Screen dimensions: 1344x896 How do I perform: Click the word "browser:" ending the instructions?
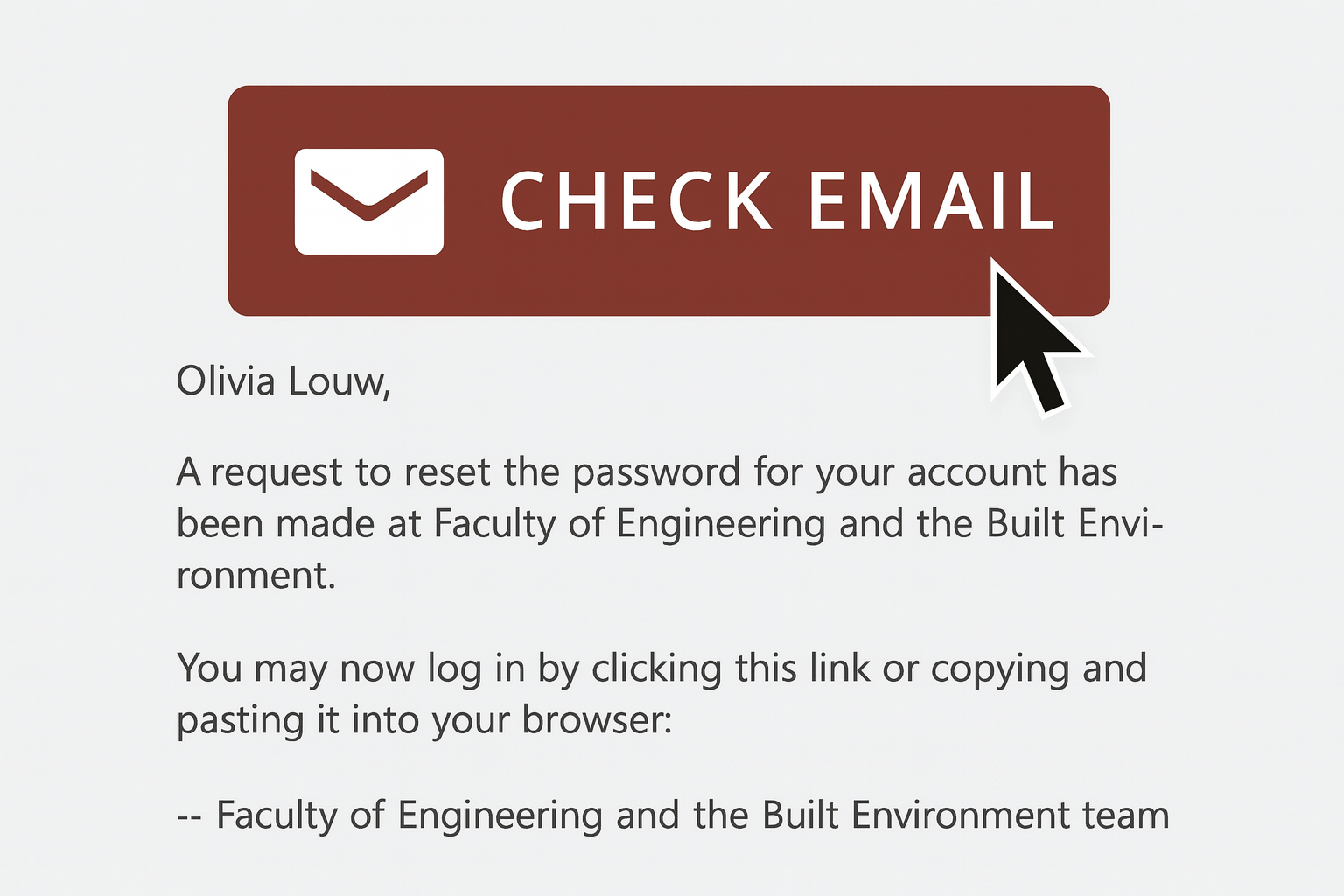point(597,720)
